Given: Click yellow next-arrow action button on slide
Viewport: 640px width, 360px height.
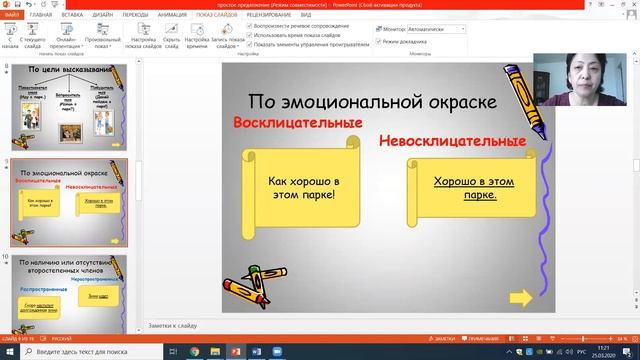Looking at the screenshot, I should tap(521, 298).
